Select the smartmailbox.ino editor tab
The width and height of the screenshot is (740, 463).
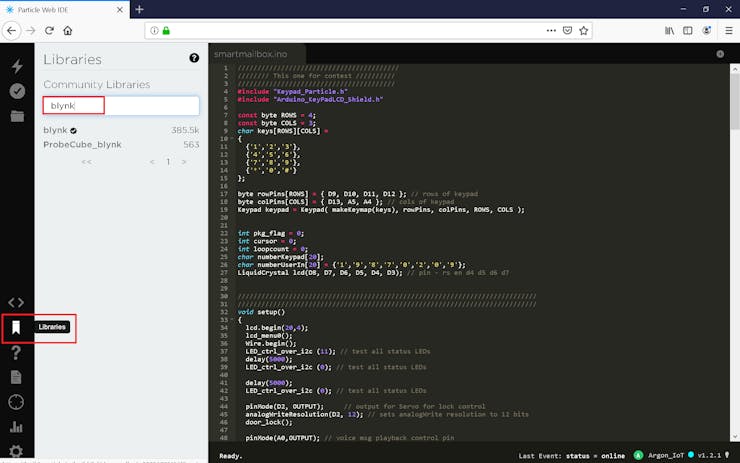(257, 54)
